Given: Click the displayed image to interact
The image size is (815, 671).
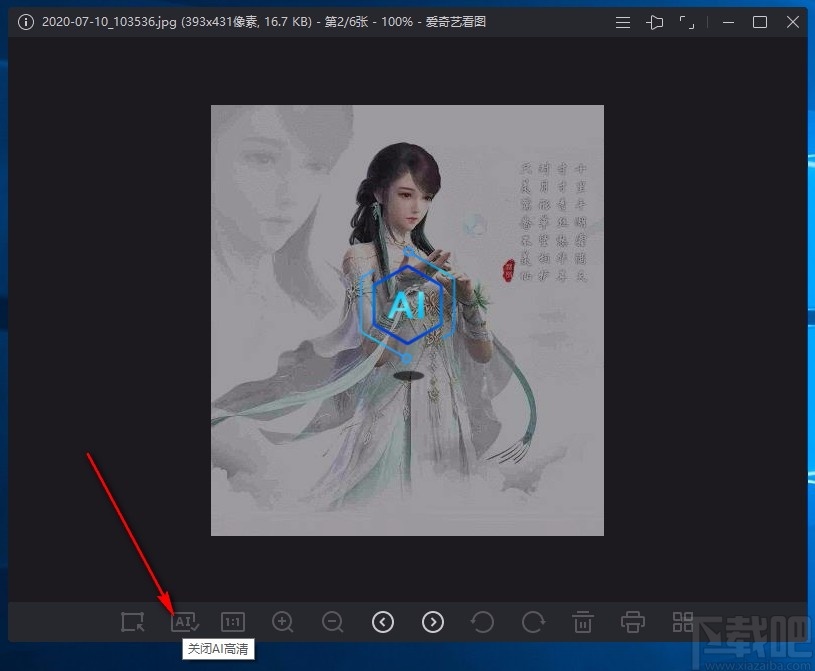Looking at the screenshot, I should (x=407, y=320).
